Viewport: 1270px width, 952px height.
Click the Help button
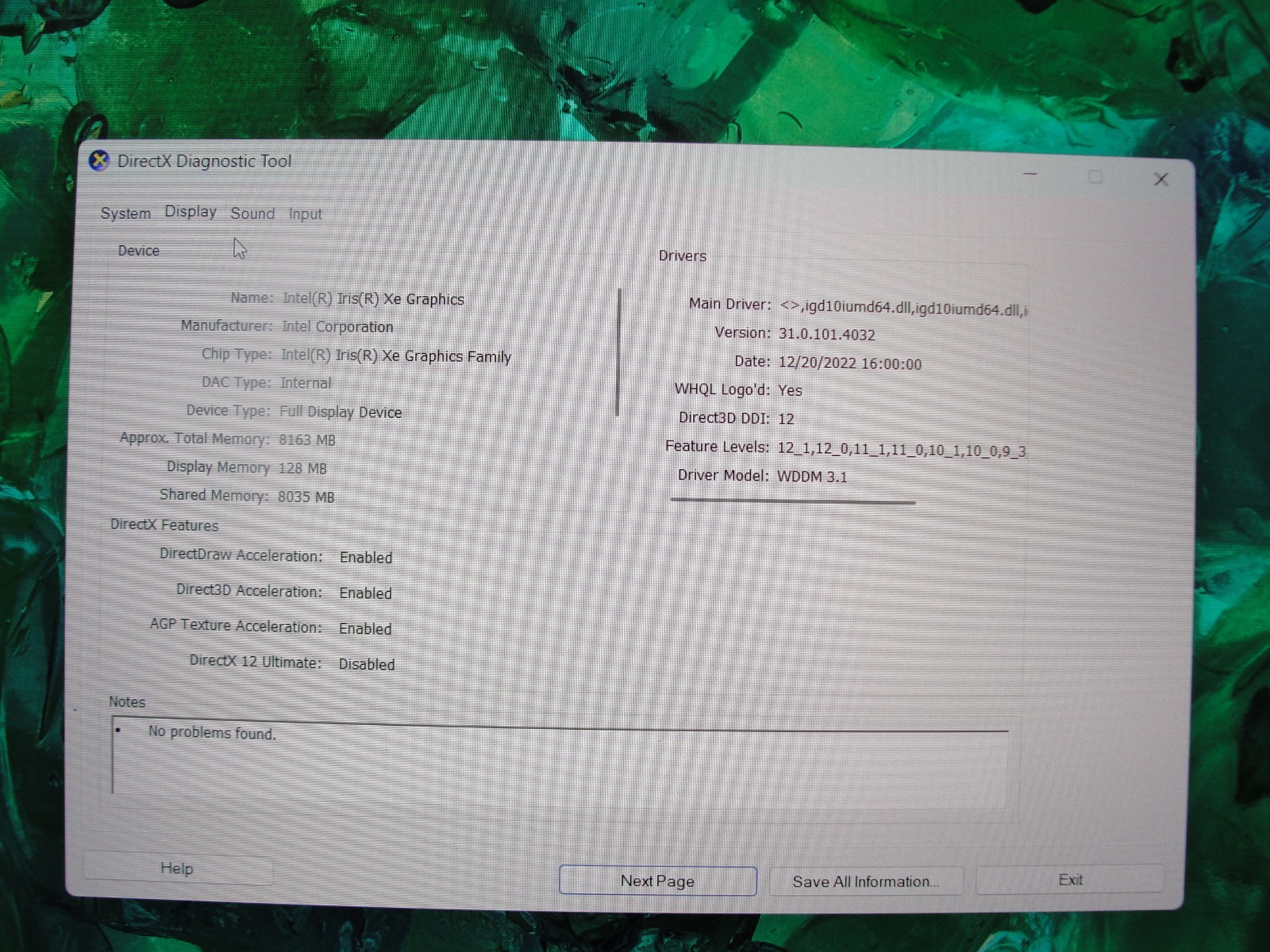pos(178,869)
